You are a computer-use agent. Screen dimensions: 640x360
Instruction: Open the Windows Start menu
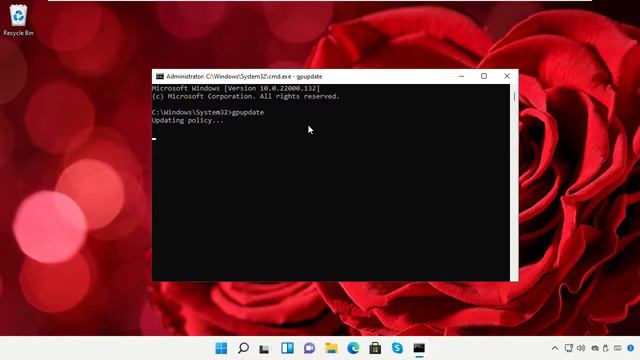pyautogui.click(x=221, y=348)
